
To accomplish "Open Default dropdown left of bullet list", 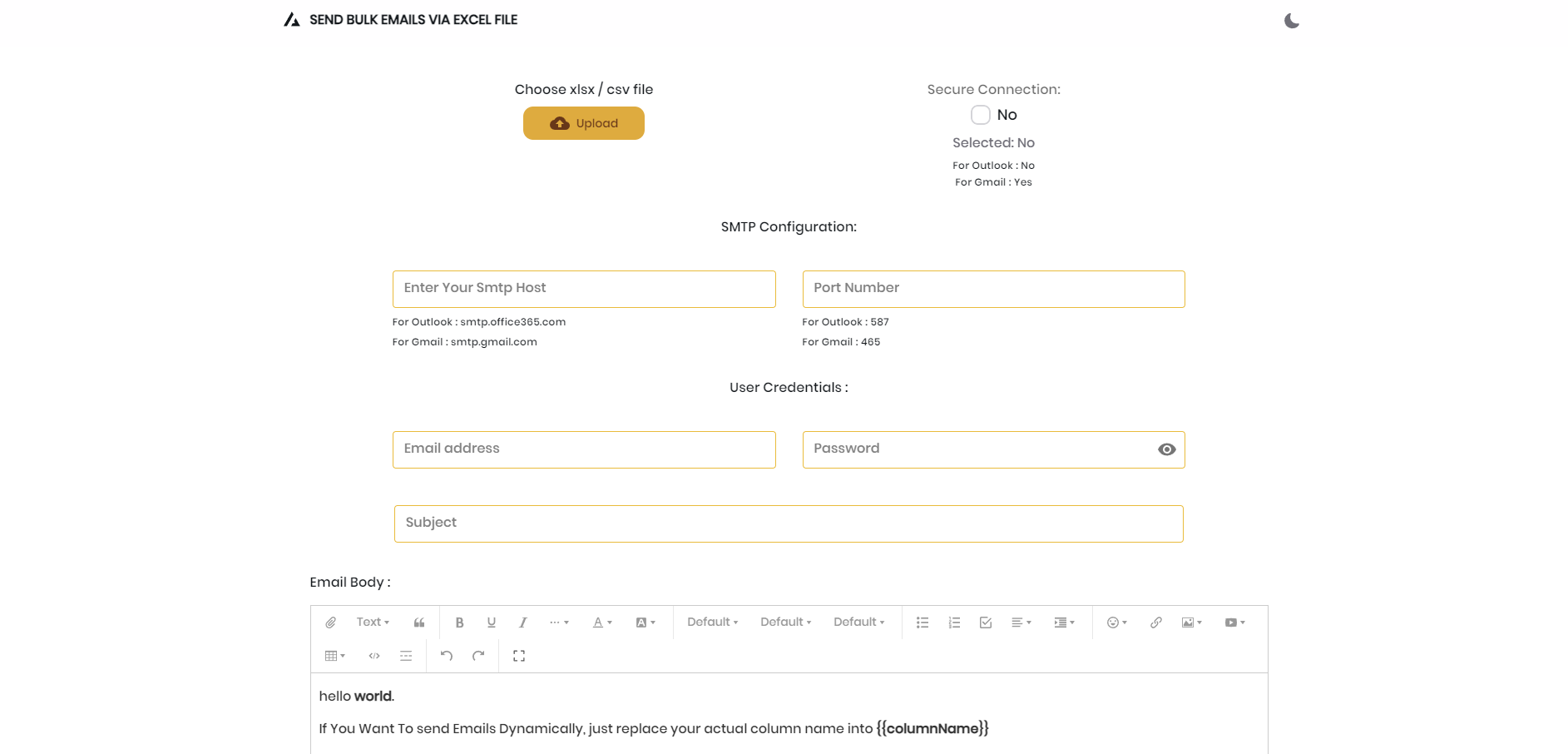I will (x=859, y=623).
